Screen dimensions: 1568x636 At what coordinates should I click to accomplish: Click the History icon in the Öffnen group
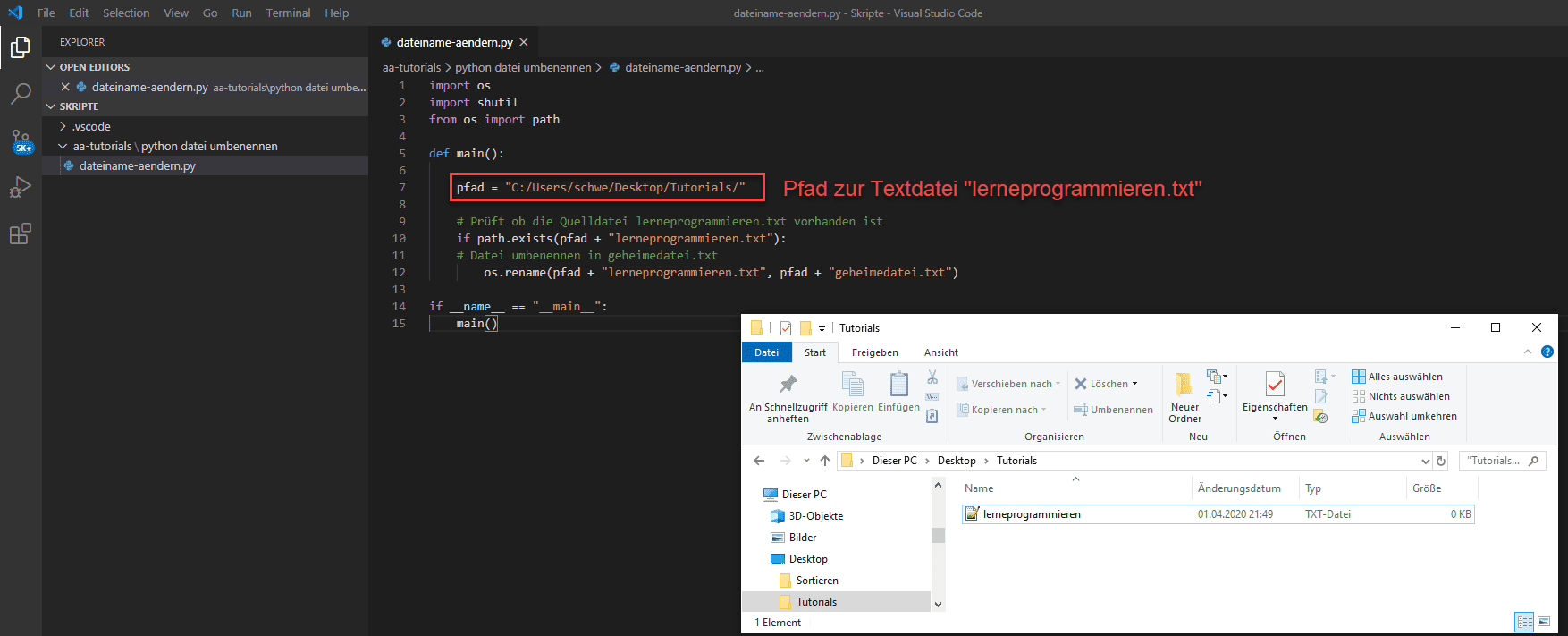pyautogui.click(x=1321, y=417)
